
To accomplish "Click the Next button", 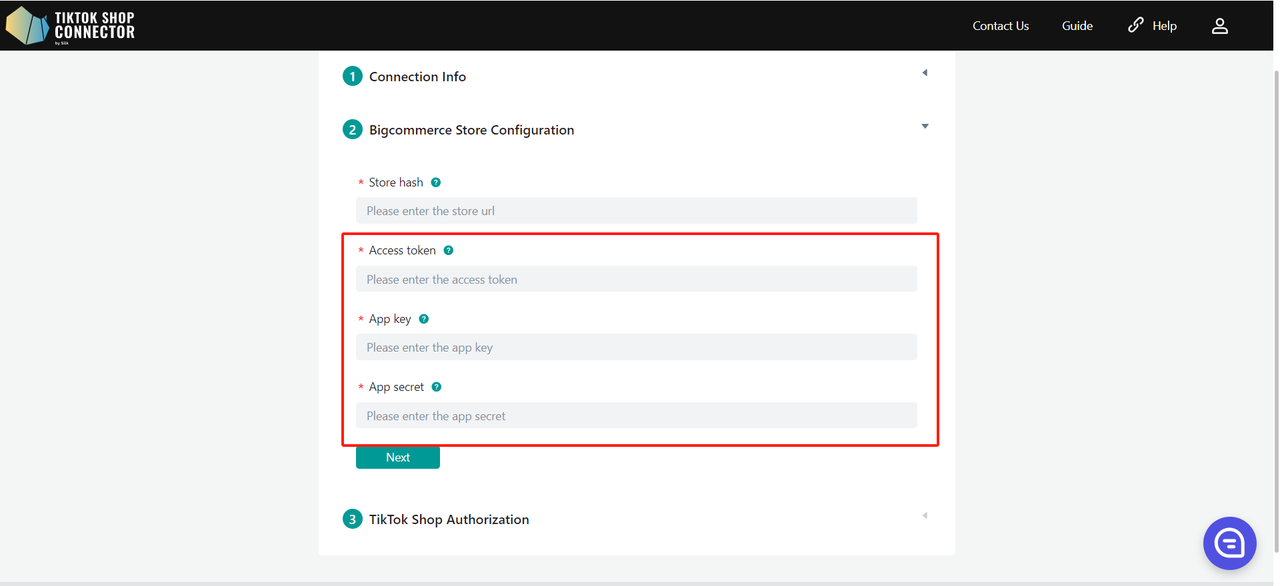I will pos(398,457).
